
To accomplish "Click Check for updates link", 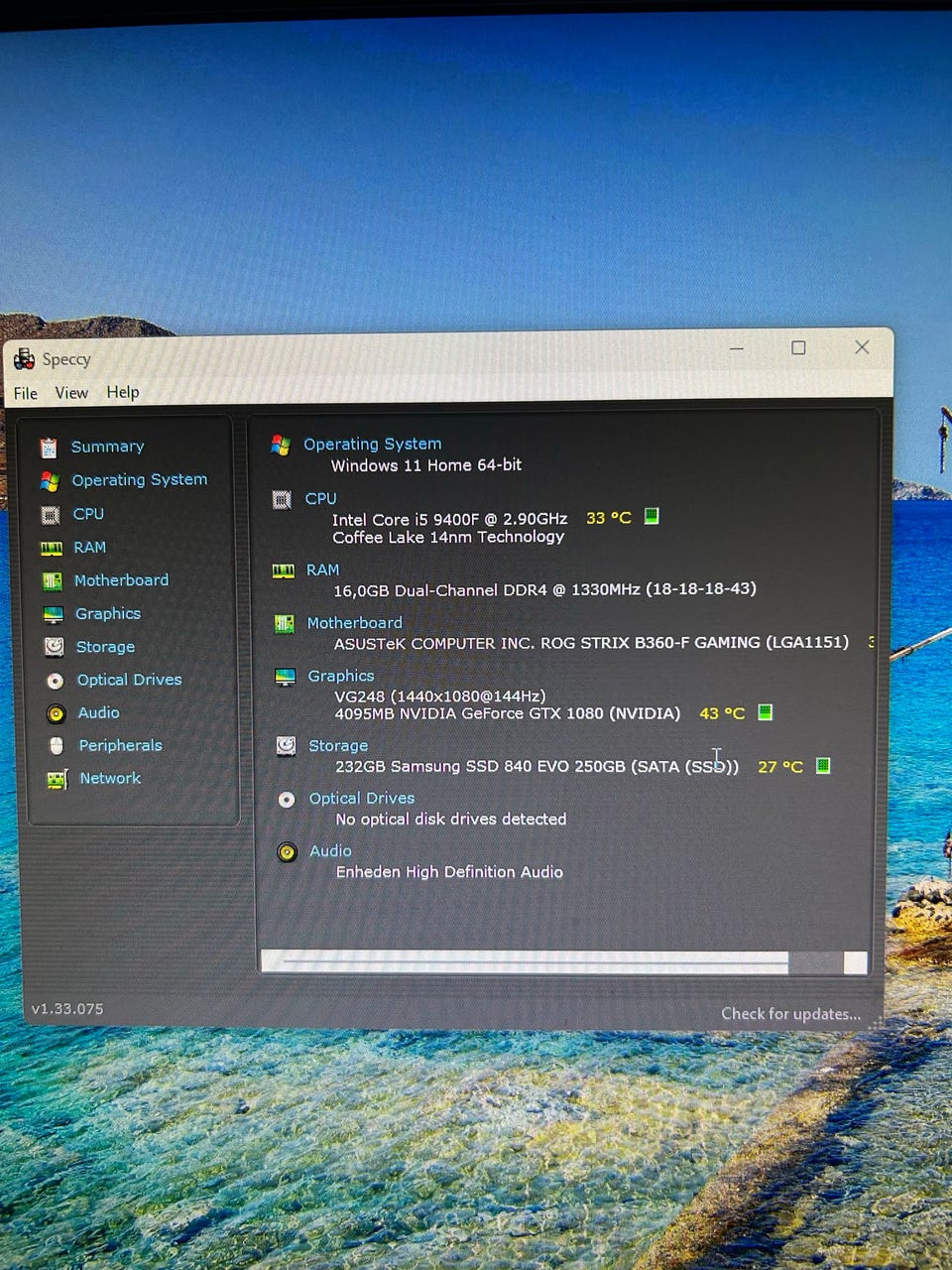I will click(790, 1014).
